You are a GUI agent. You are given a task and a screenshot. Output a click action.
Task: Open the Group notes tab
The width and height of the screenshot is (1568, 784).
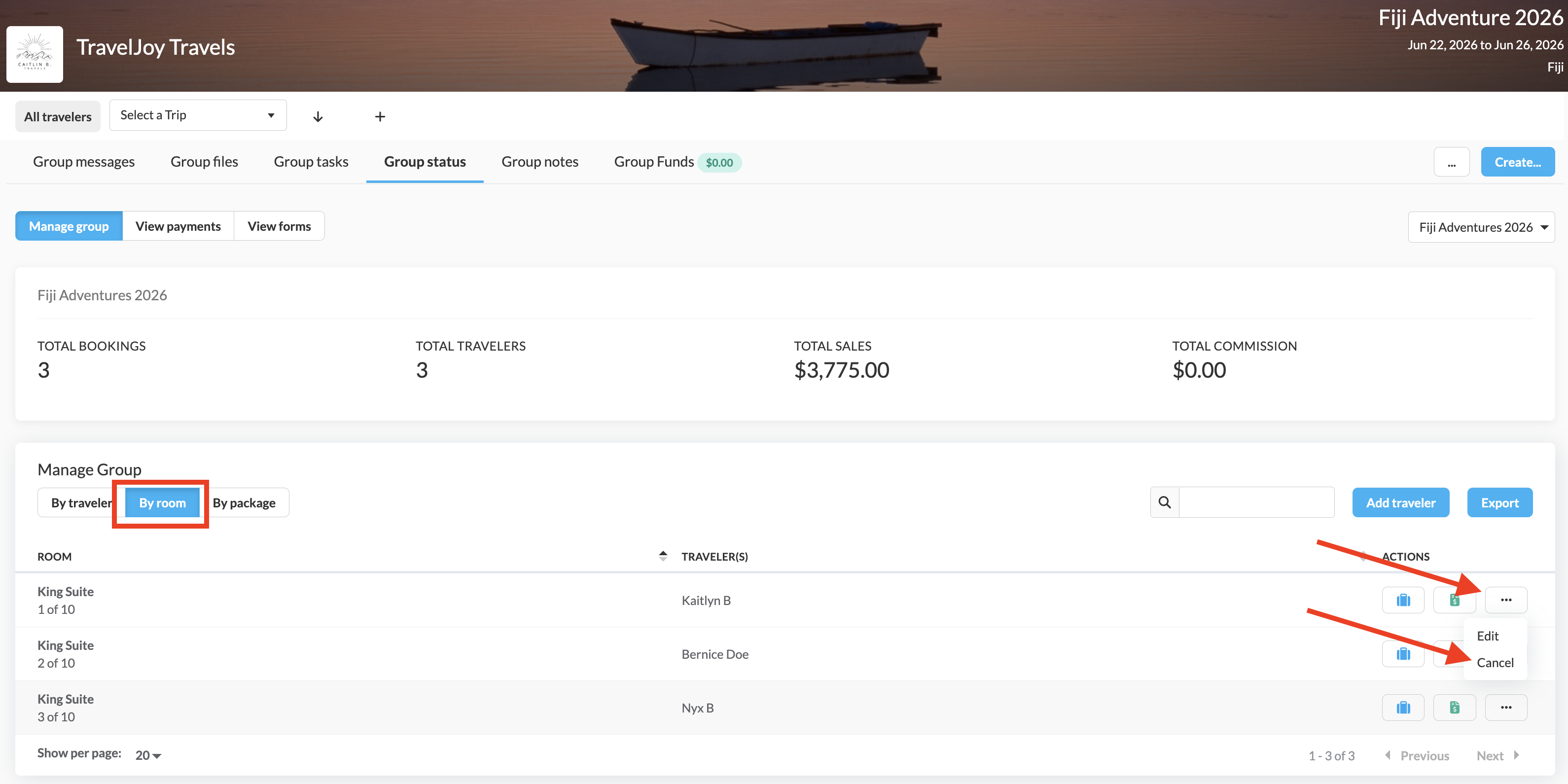539,162
